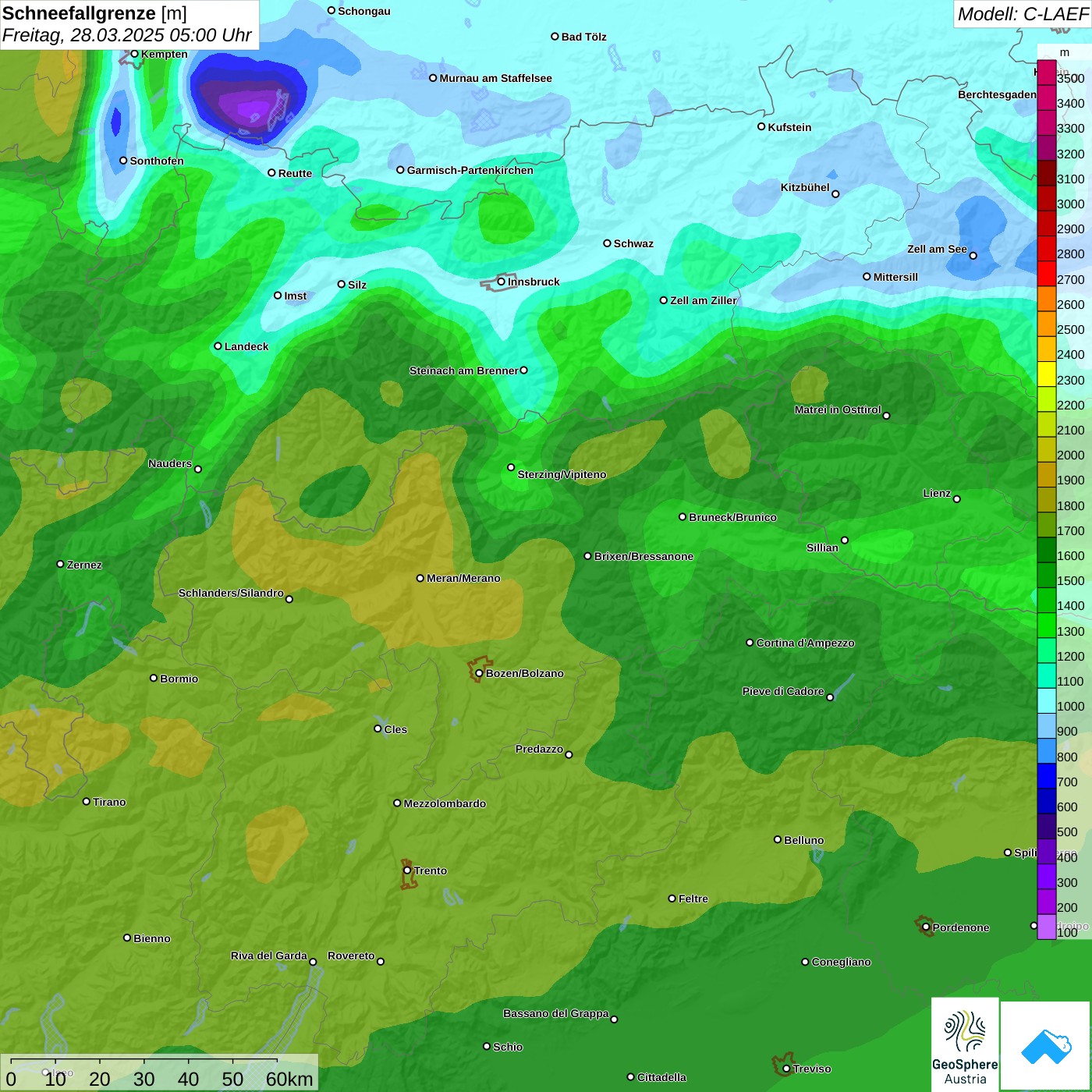Click the Cortina d'Ampezzo location dot
The width and height of the screenshot is (1092, 1092).
coord(750,643)
